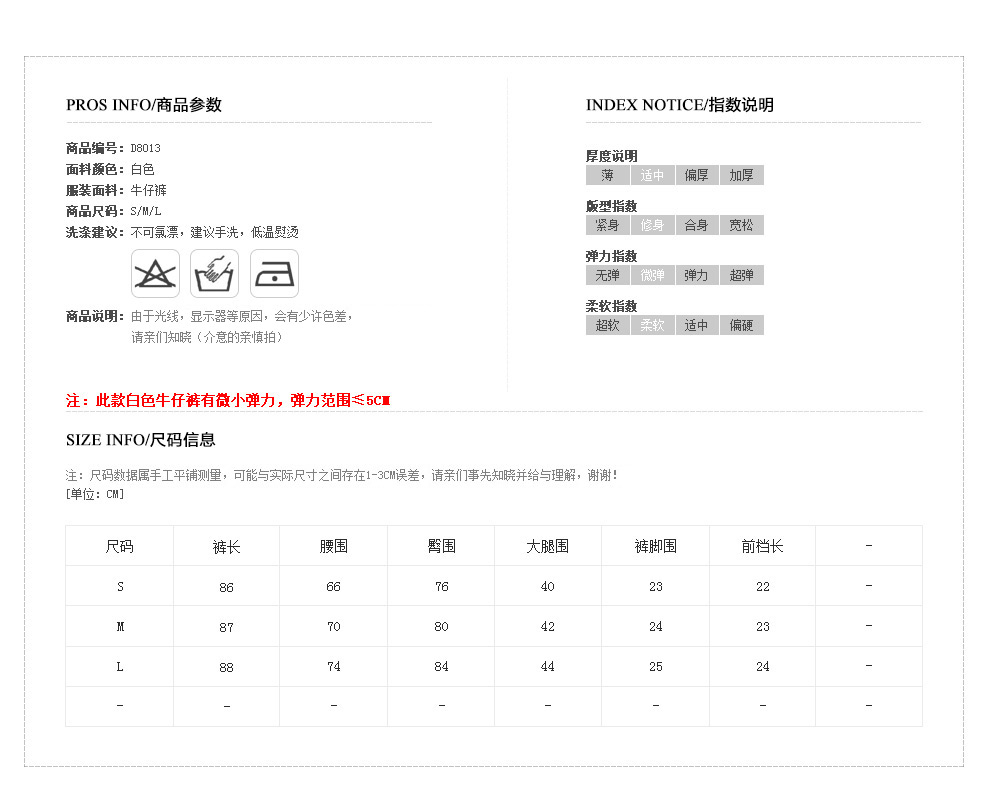The image size is (988, 808).
Task: Click thigh value 40 in row S
Action: pyautogui.click(x=548, y=587)
